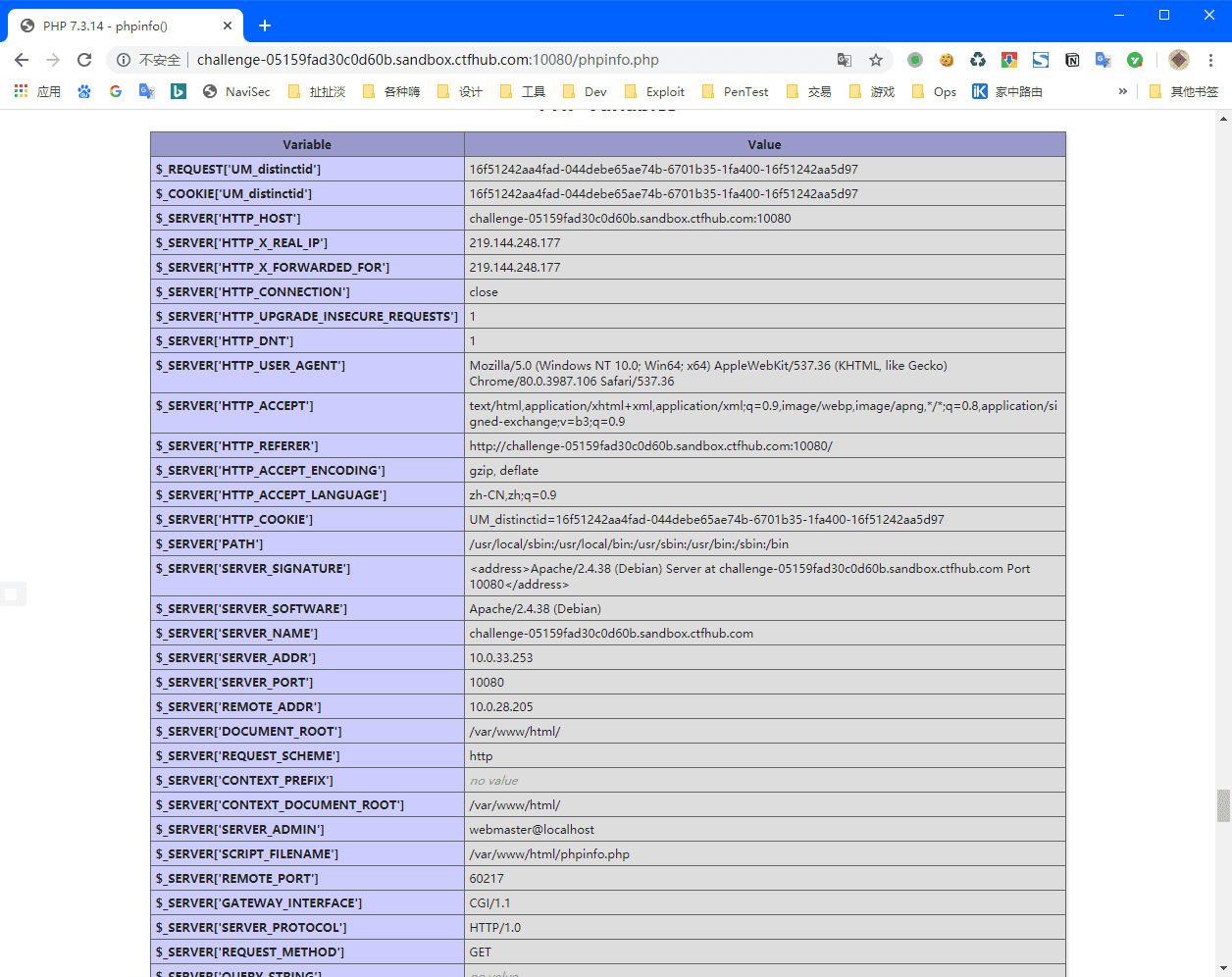
Task: Open the Google Translate extension icon
Action: [1103, 60]
